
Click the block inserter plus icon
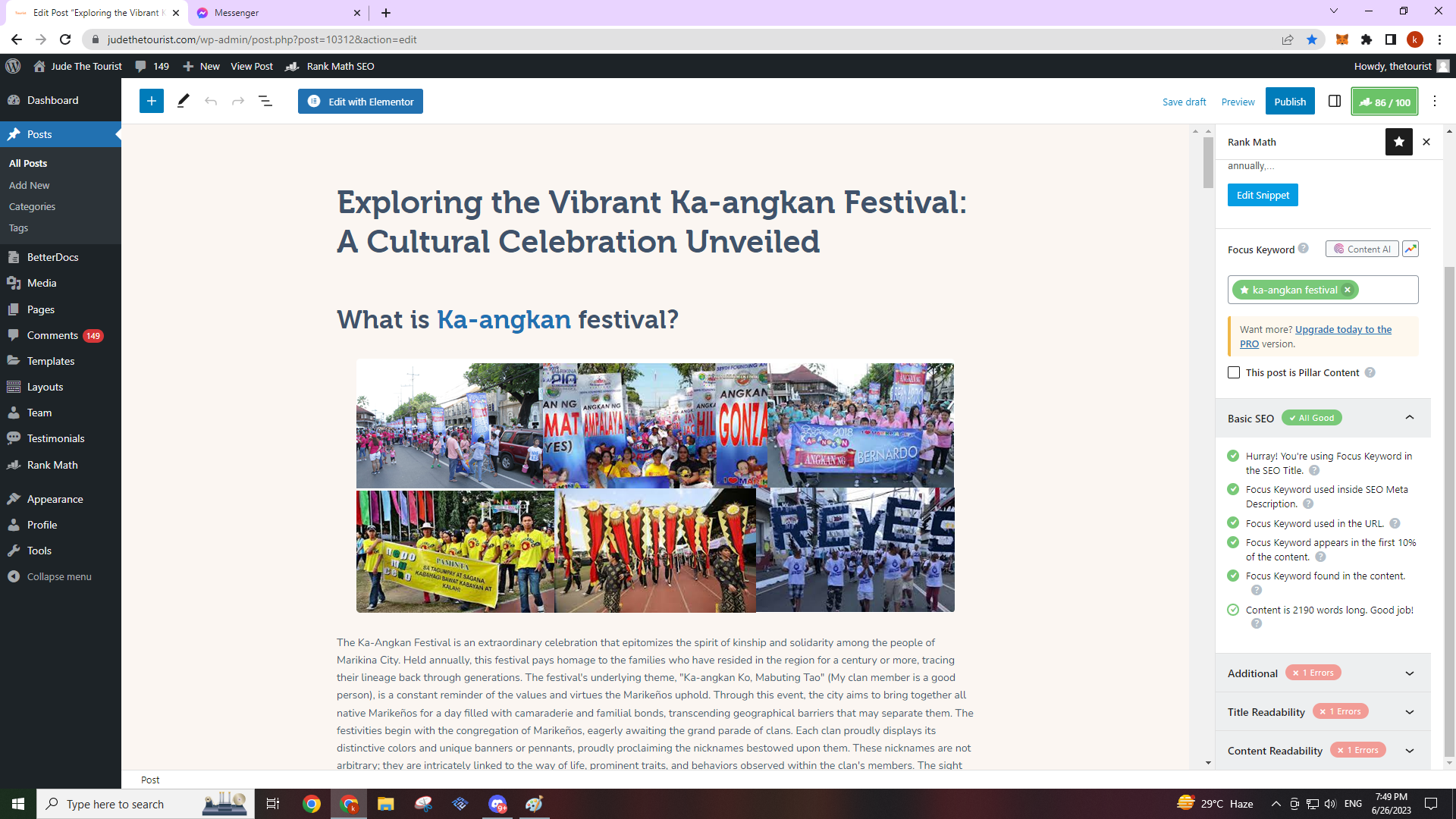(152, 101)
